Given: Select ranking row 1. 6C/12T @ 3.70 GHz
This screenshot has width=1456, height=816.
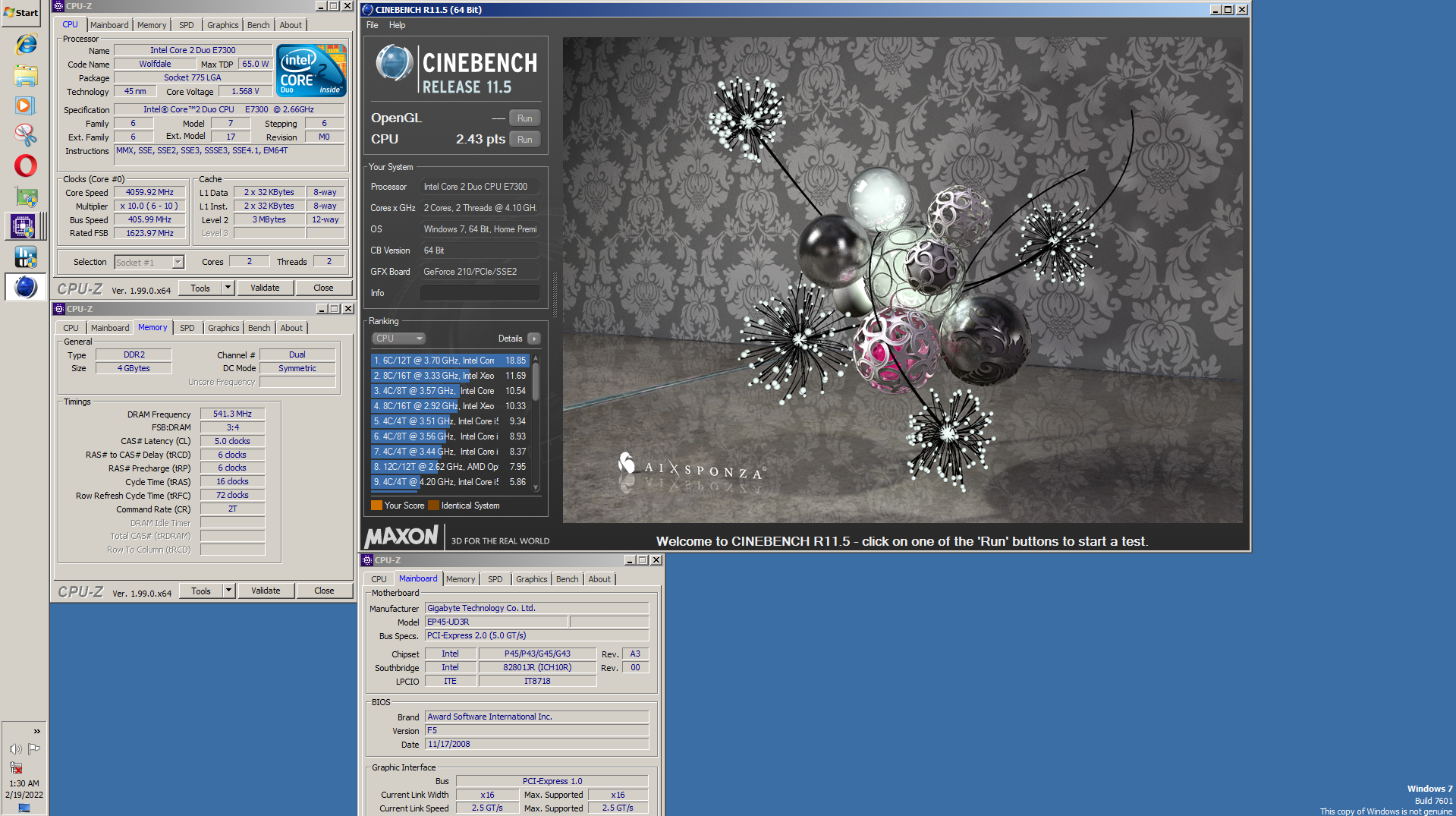Looking at the screenshot, I should coord(450,361).
